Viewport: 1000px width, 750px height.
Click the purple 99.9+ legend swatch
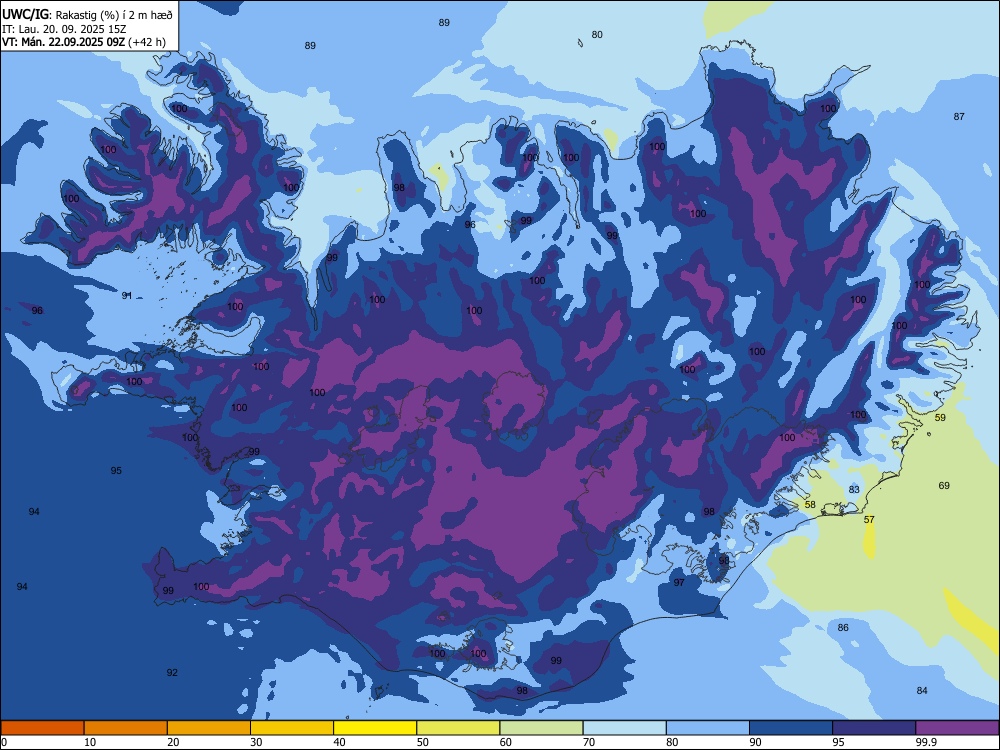tap(957, 728)
